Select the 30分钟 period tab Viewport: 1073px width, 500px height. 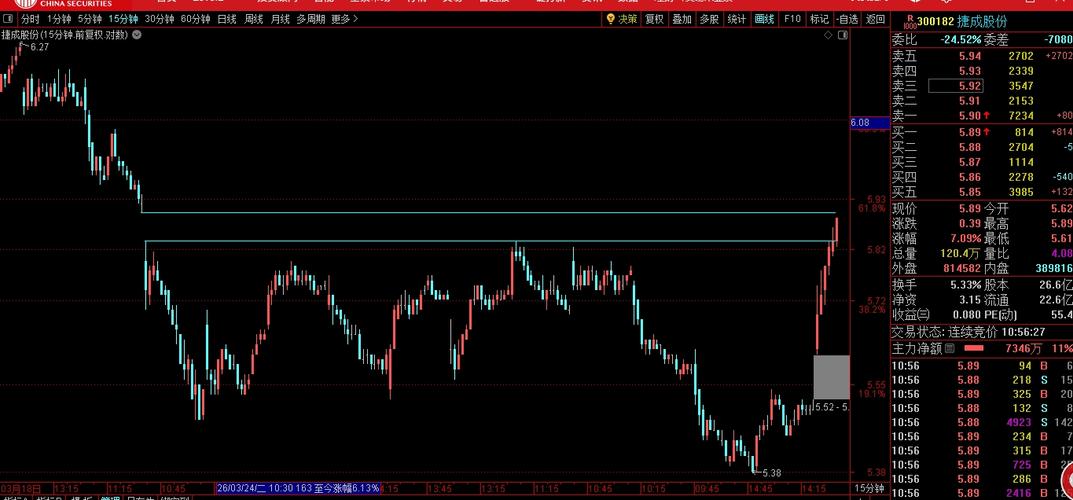click(x=159, y=19)
